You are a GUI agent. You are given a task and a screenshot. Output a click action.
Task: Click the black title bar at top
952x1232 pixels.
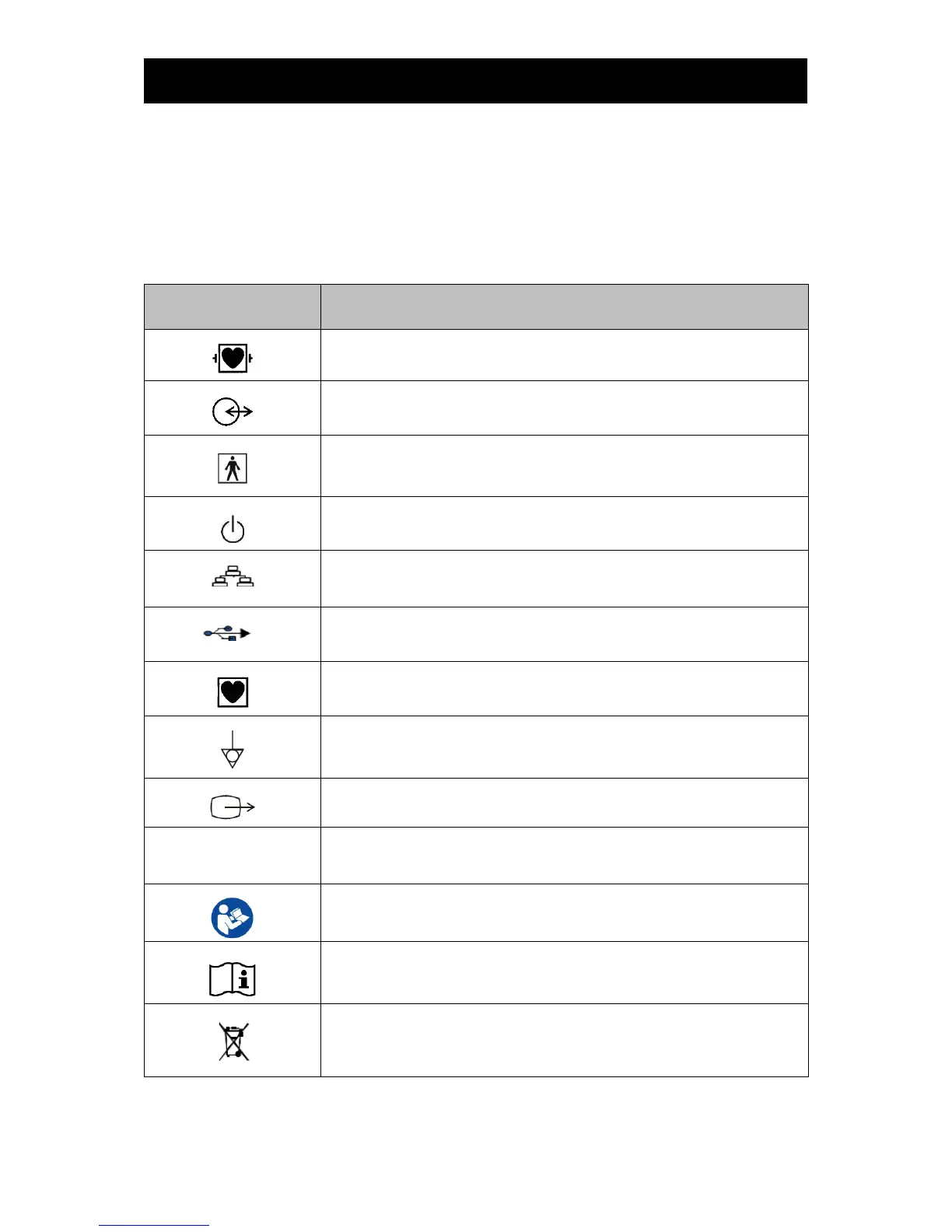point(475,81)
